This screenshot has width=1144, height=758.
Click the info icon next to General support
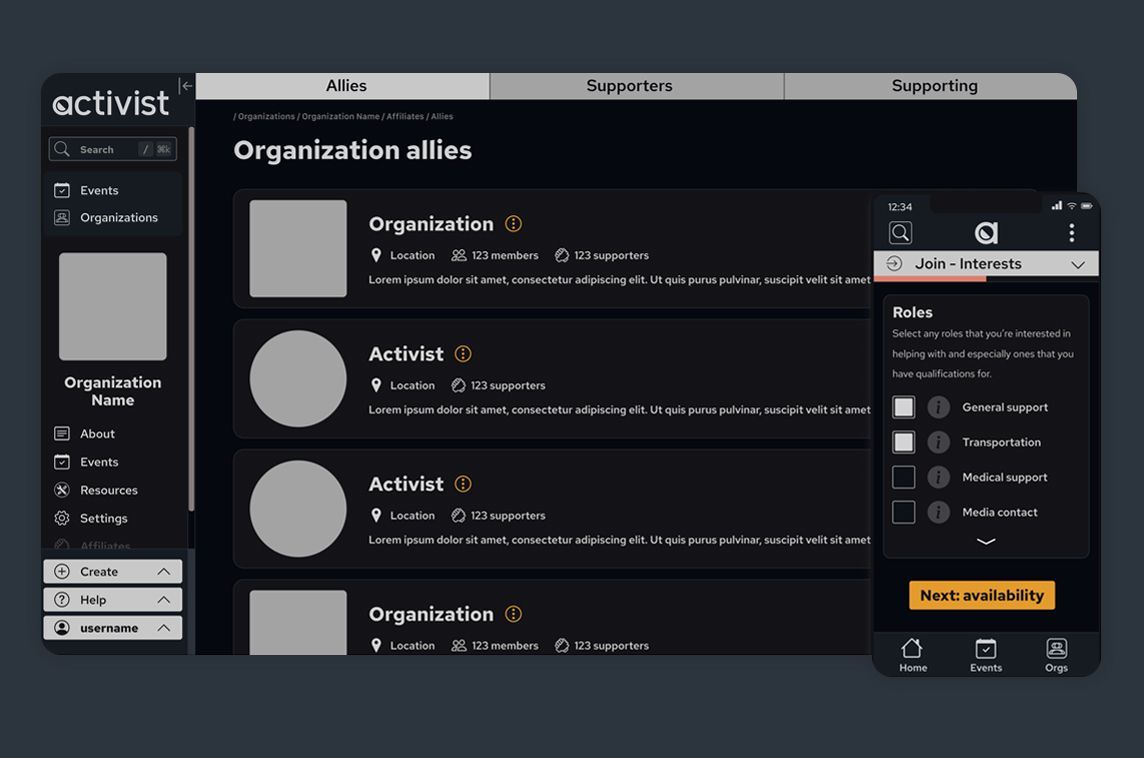click(938, 407)
